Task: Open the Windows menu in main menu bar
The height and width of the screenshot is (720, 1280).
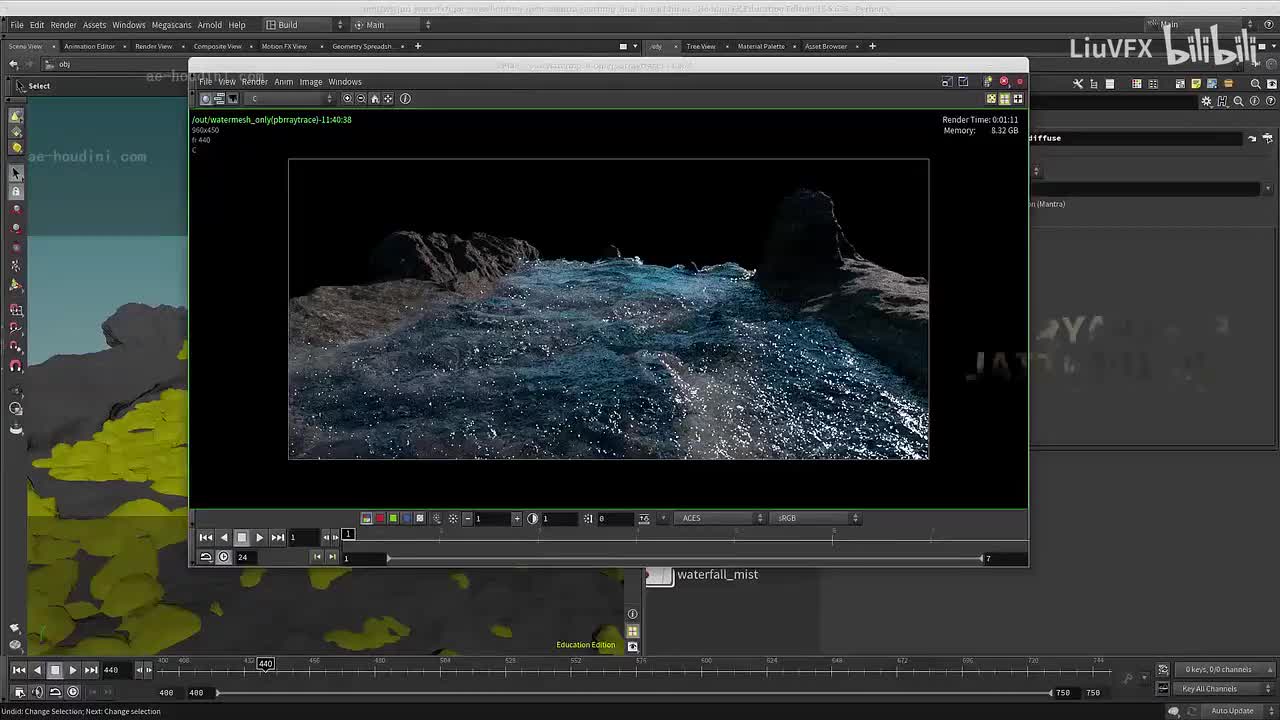Action: coord(128,25)
